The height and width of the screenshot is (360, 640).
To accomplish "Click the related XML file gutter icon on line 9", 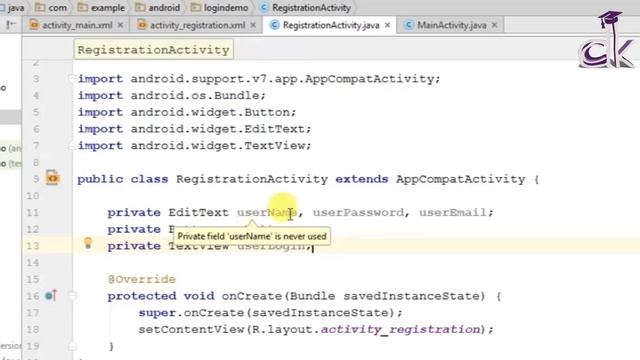I will pos(52,178).
